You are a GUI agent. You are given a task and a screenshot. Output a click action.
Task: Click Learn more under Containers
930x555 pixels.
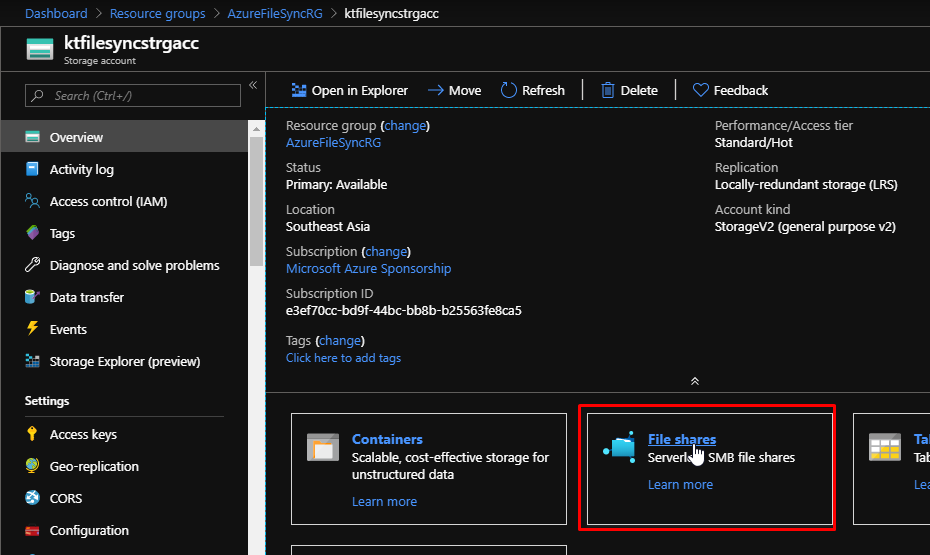coord(384,501)
